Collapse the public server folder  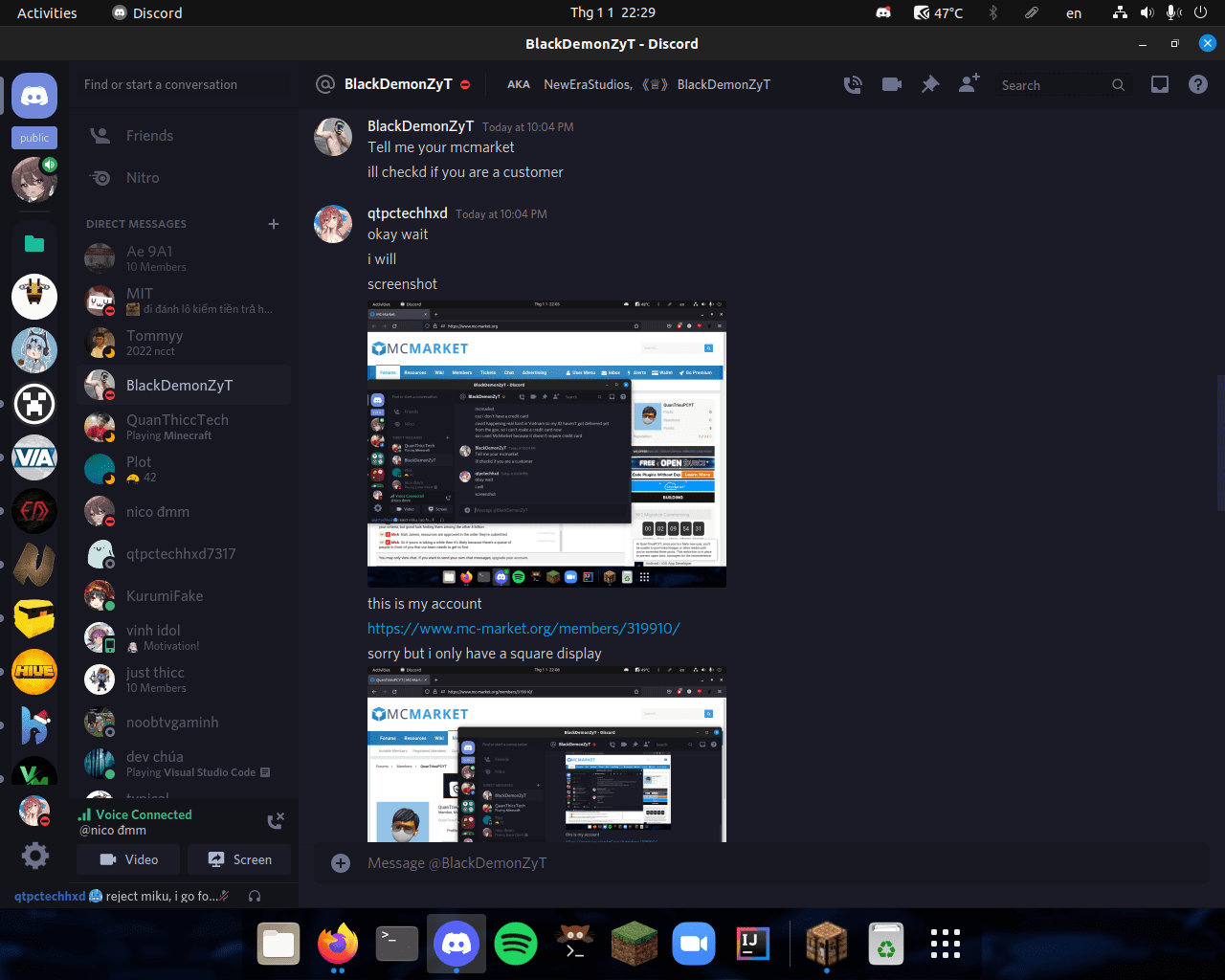[34, 138]
